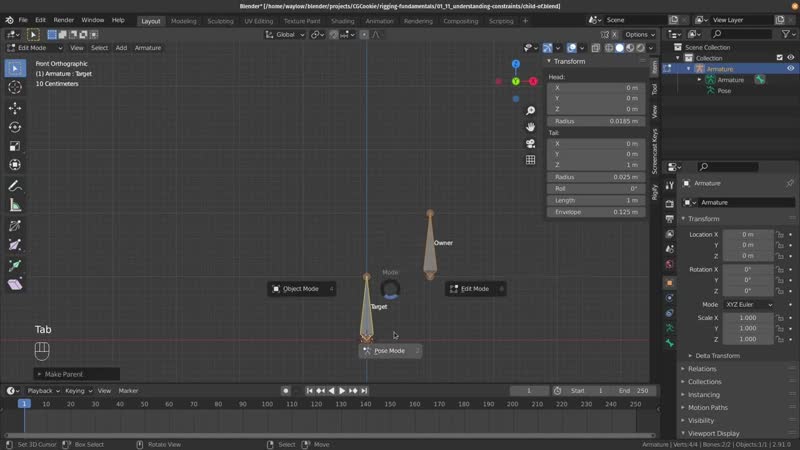Expand the Make Parent operator panel
The image size is (800, 450).
77,374
